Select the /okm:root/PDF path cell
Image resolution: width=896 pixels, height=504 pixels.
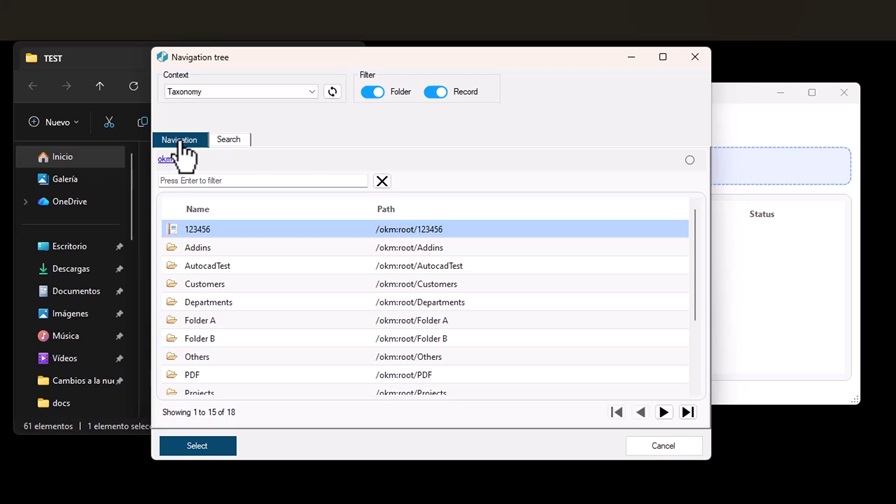403,375
